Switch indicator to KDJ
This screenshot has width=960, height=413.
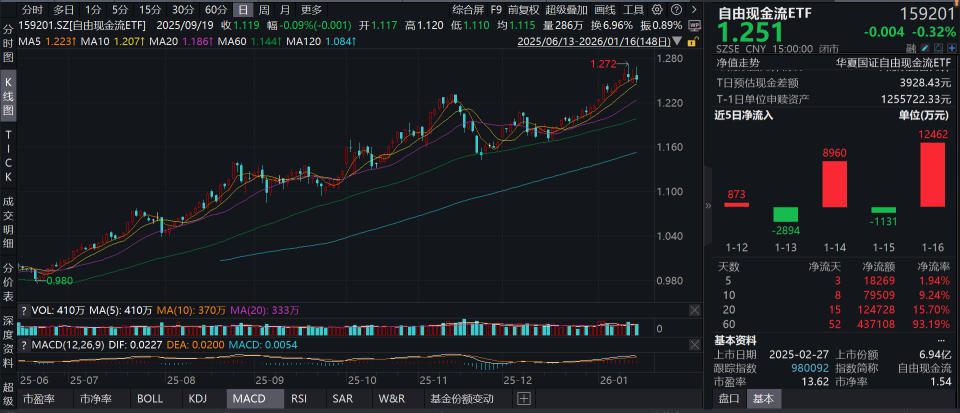(198, 399)
